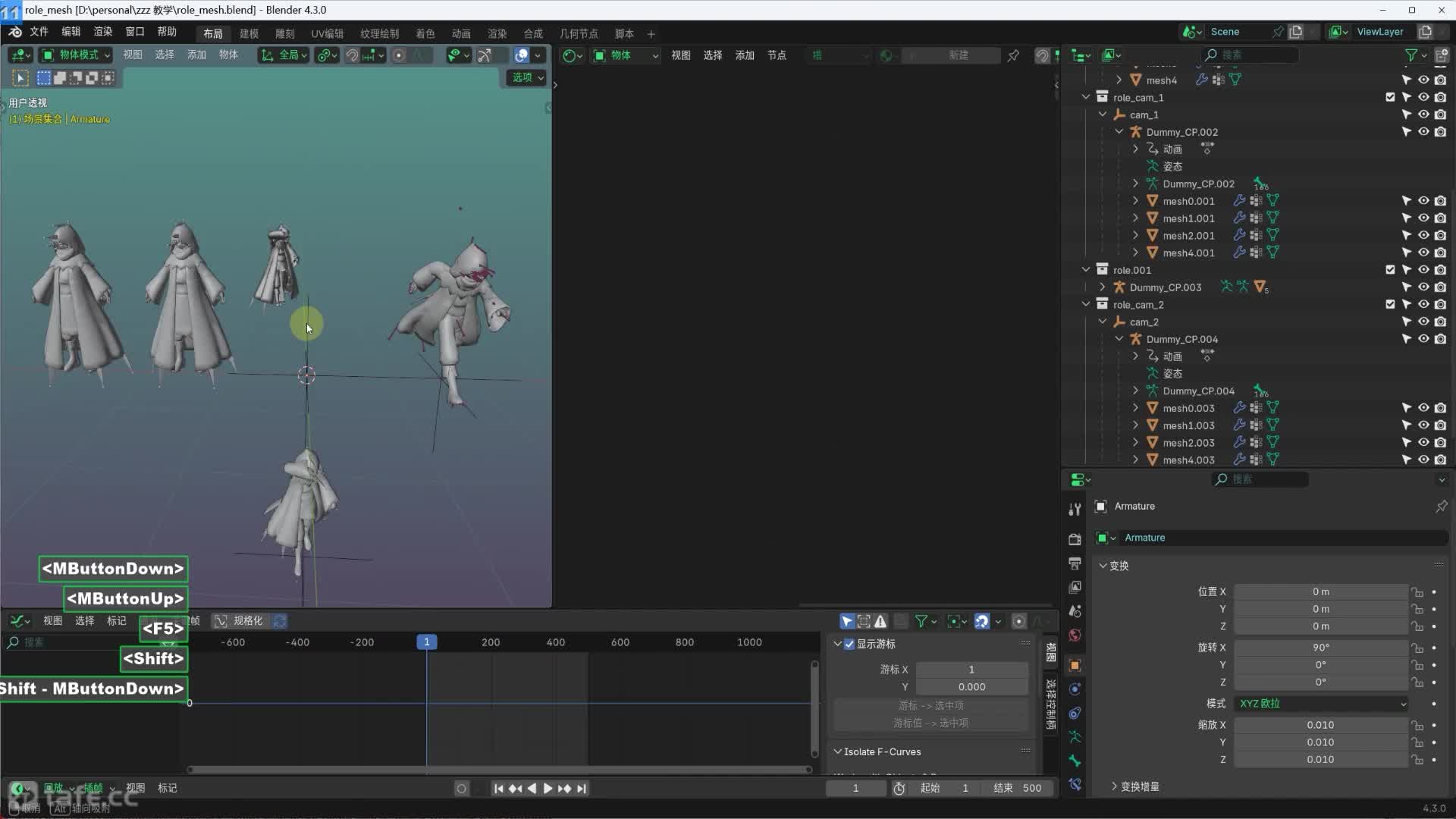Click the 旋转 X 90° value field

pyautogui.click(x=1320, y=648)
